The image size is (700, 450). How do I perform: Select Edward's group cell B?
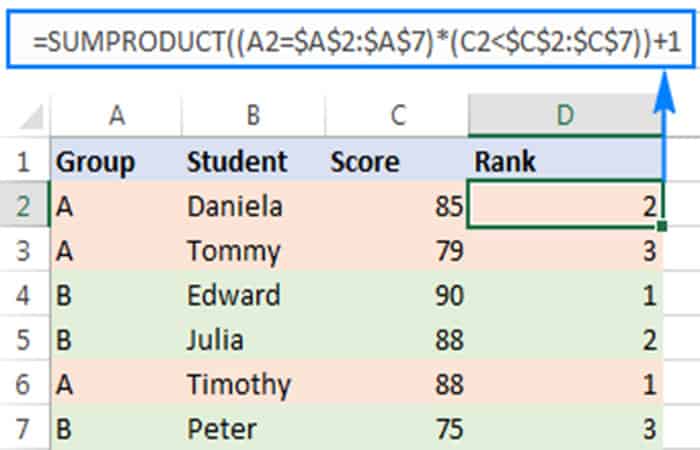[x=117, y=295]
